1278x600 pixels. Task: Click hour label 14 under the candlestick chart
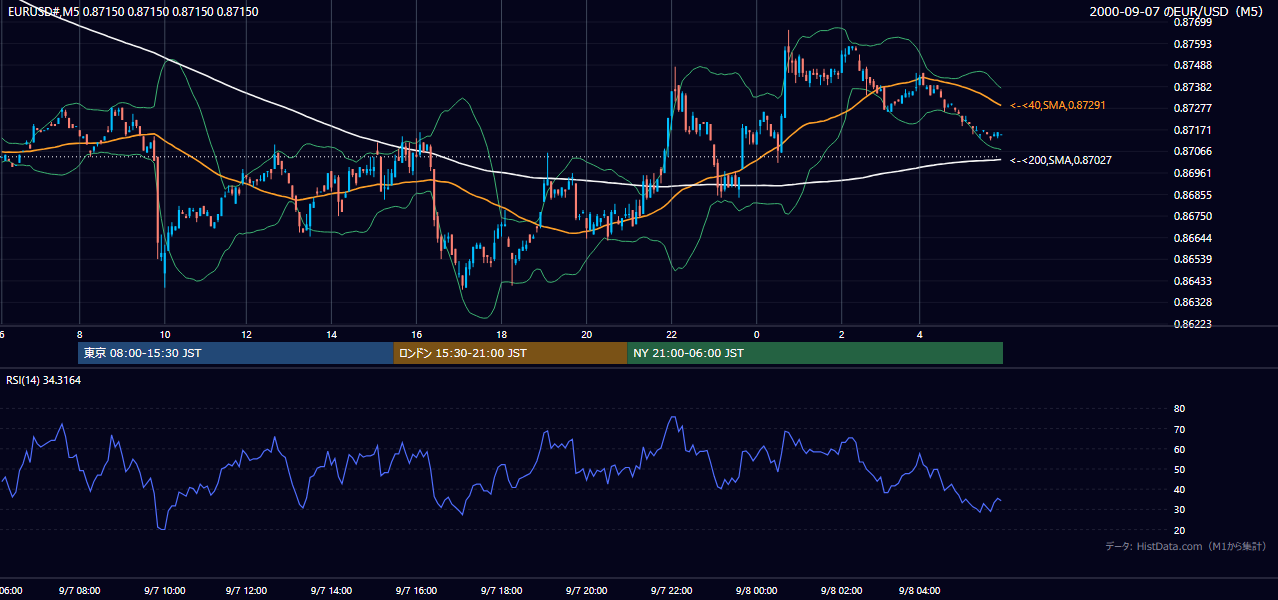331,334
